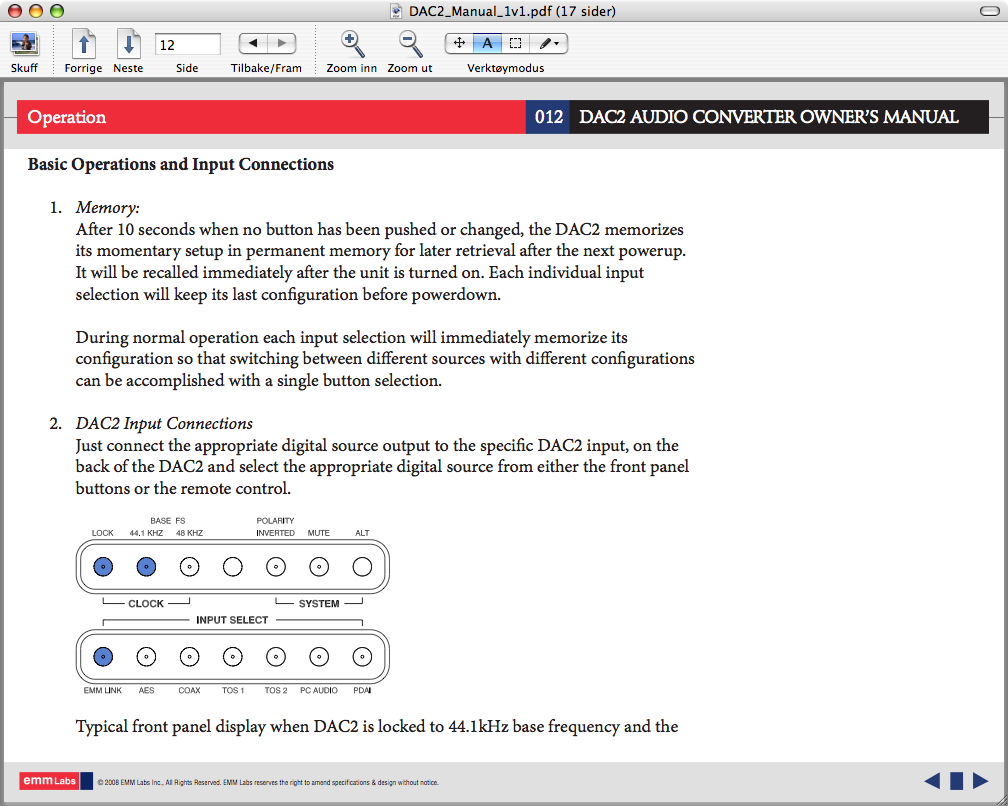Navigate forward with Fram arrow
The width and height of the screenshot is (1008, 806).
[282, 43]
